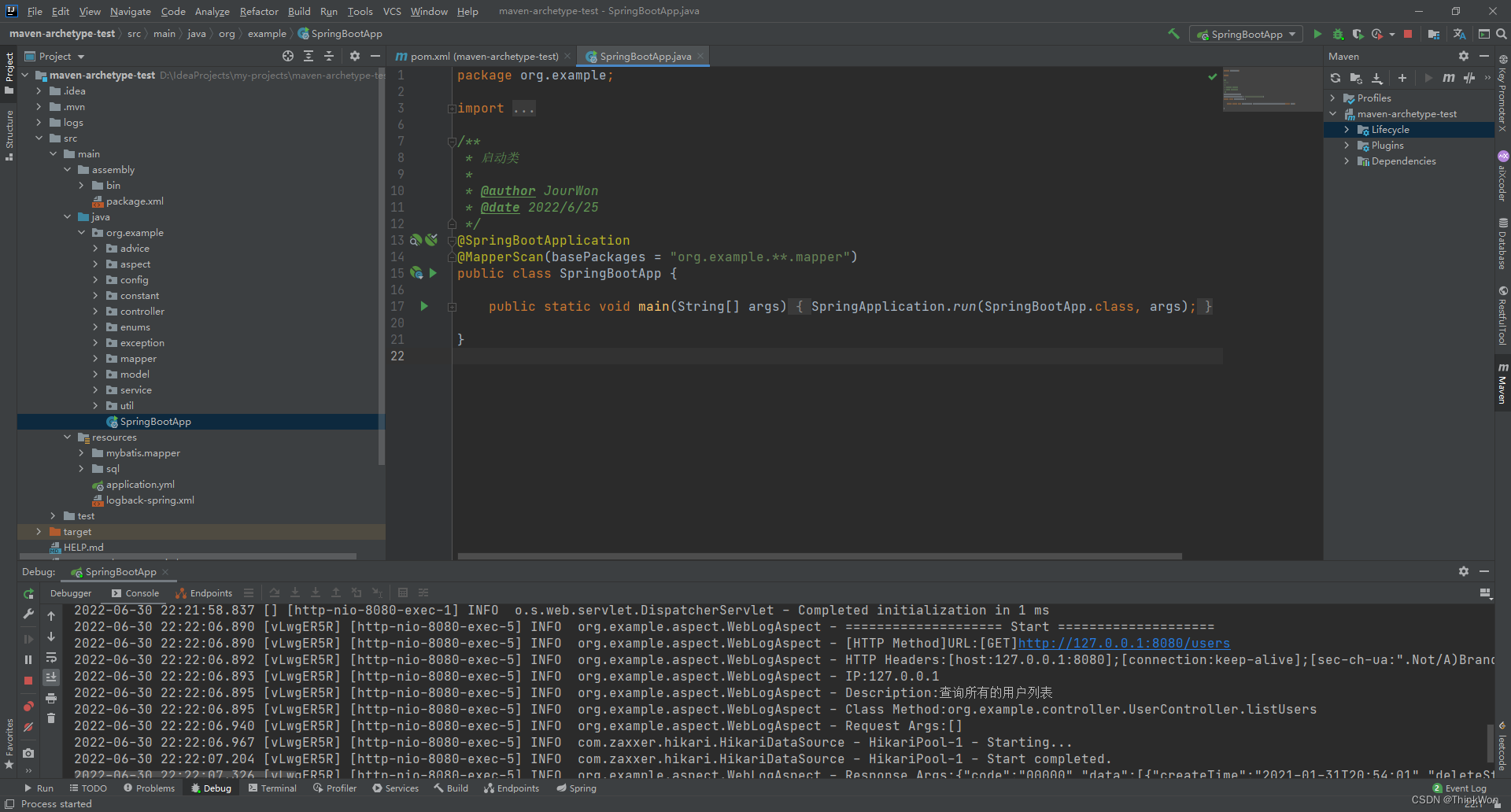1511x812 pixels.
Task: Open Services tool window
Action: click(x=395, y=788)
